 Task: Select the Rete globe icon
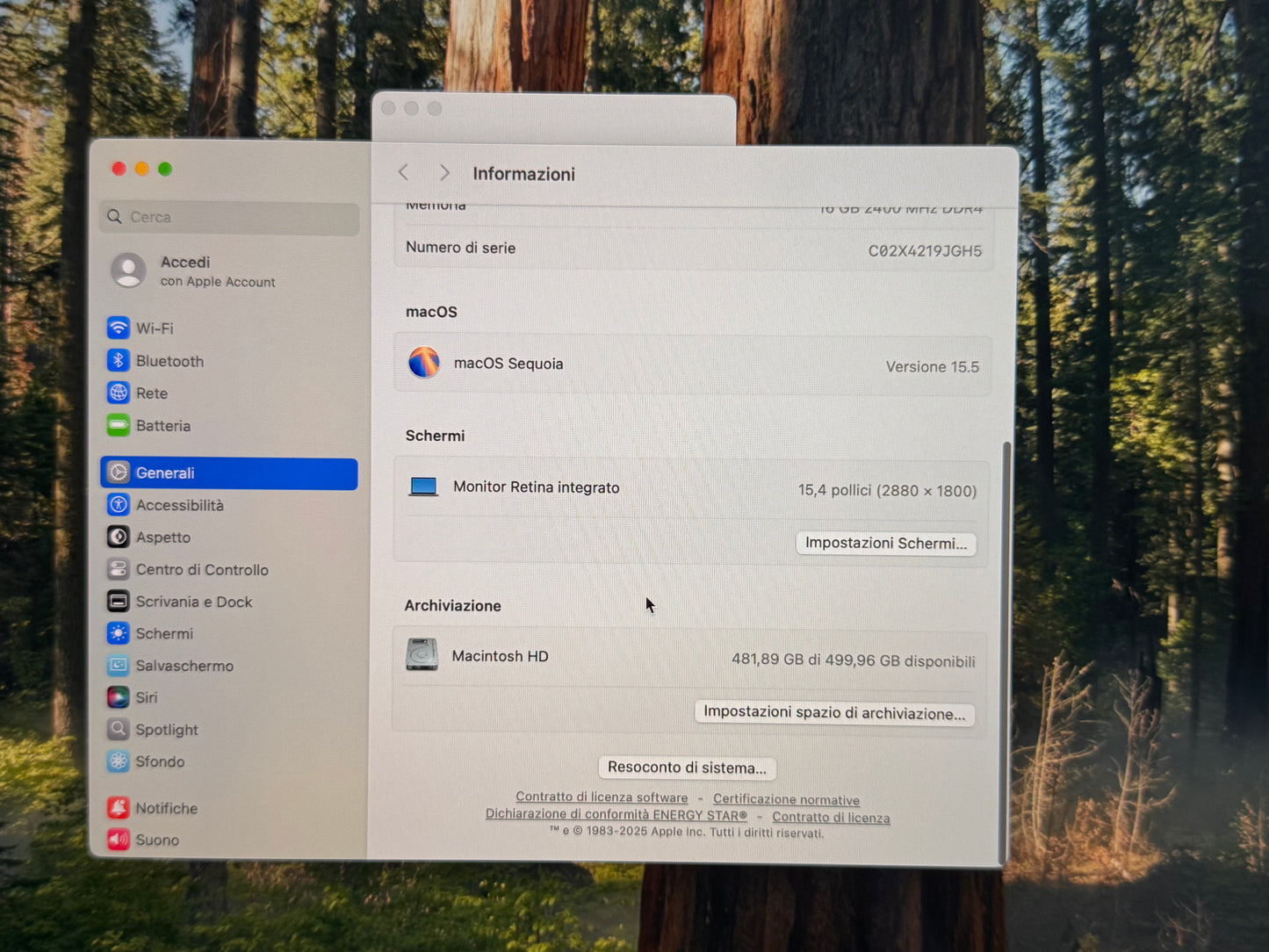(x=119, y=393)
